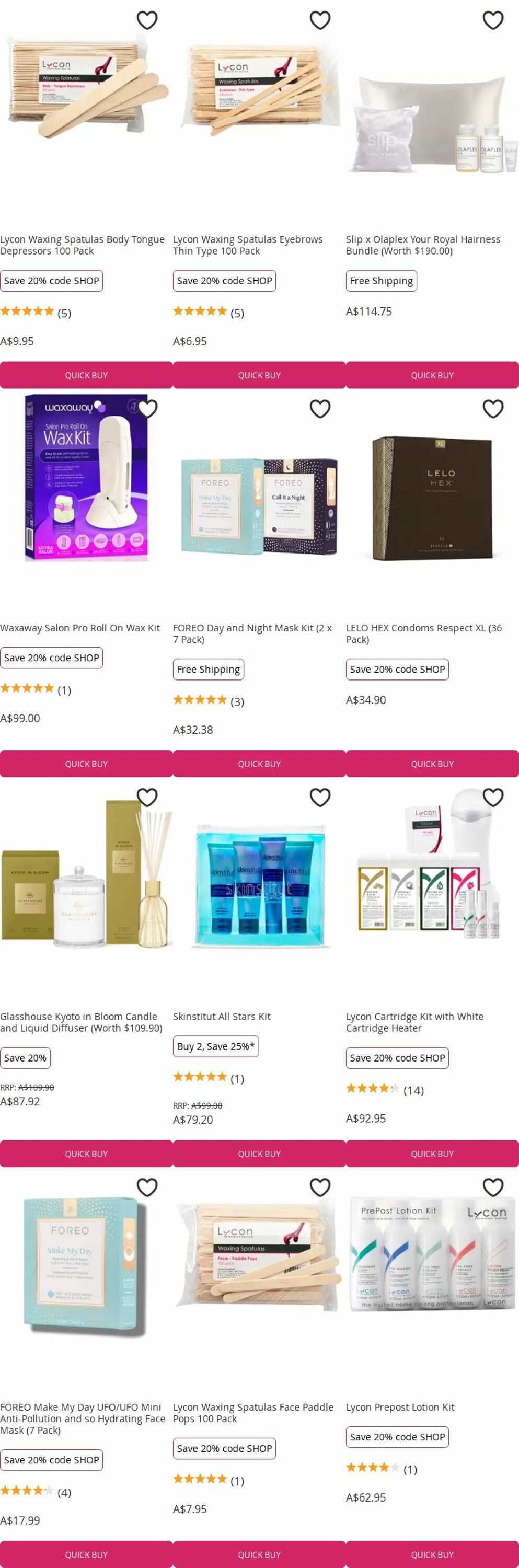Wishlist Lycon Face Paddle Pops spatulas
Screen dimensions: 519x1568
tap(320, 1186)
